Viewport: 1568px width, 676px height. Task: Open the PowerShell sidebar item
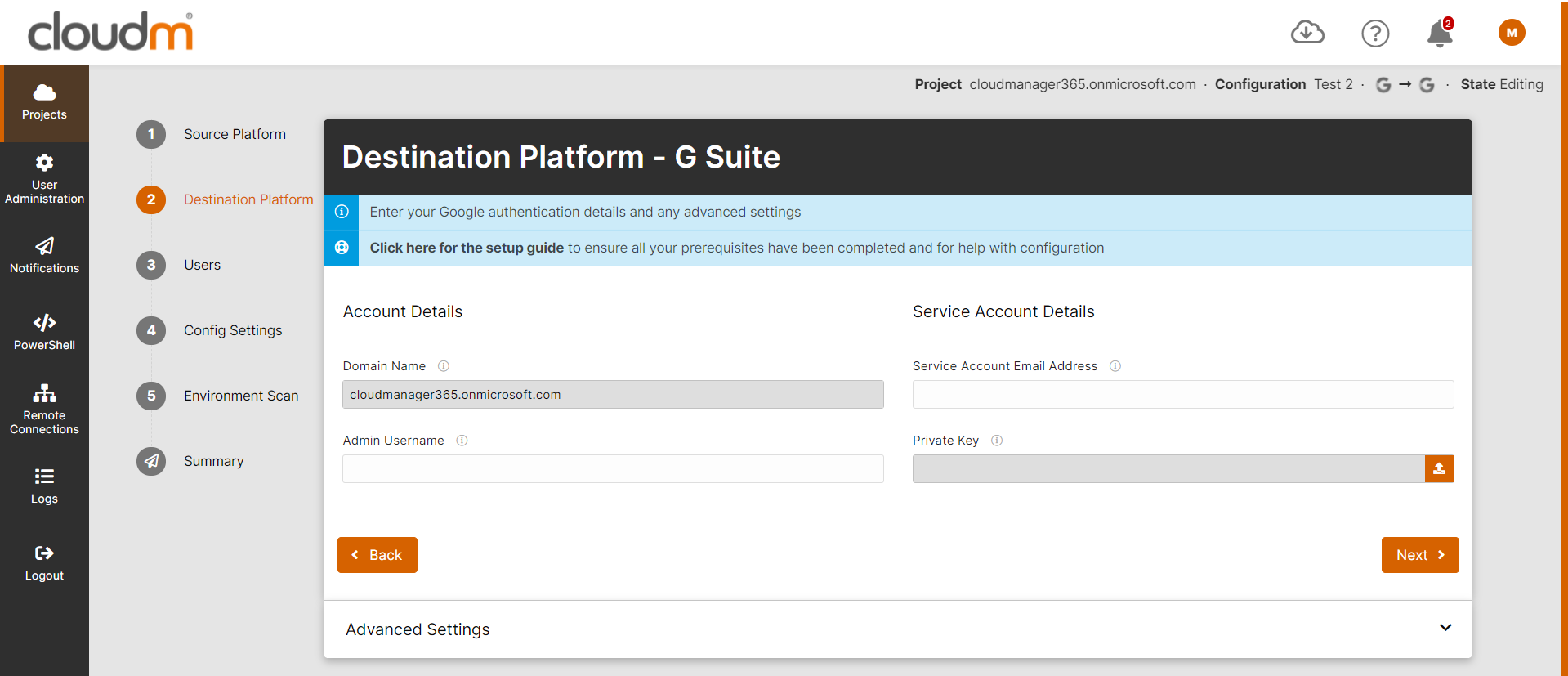pos(44,332)
